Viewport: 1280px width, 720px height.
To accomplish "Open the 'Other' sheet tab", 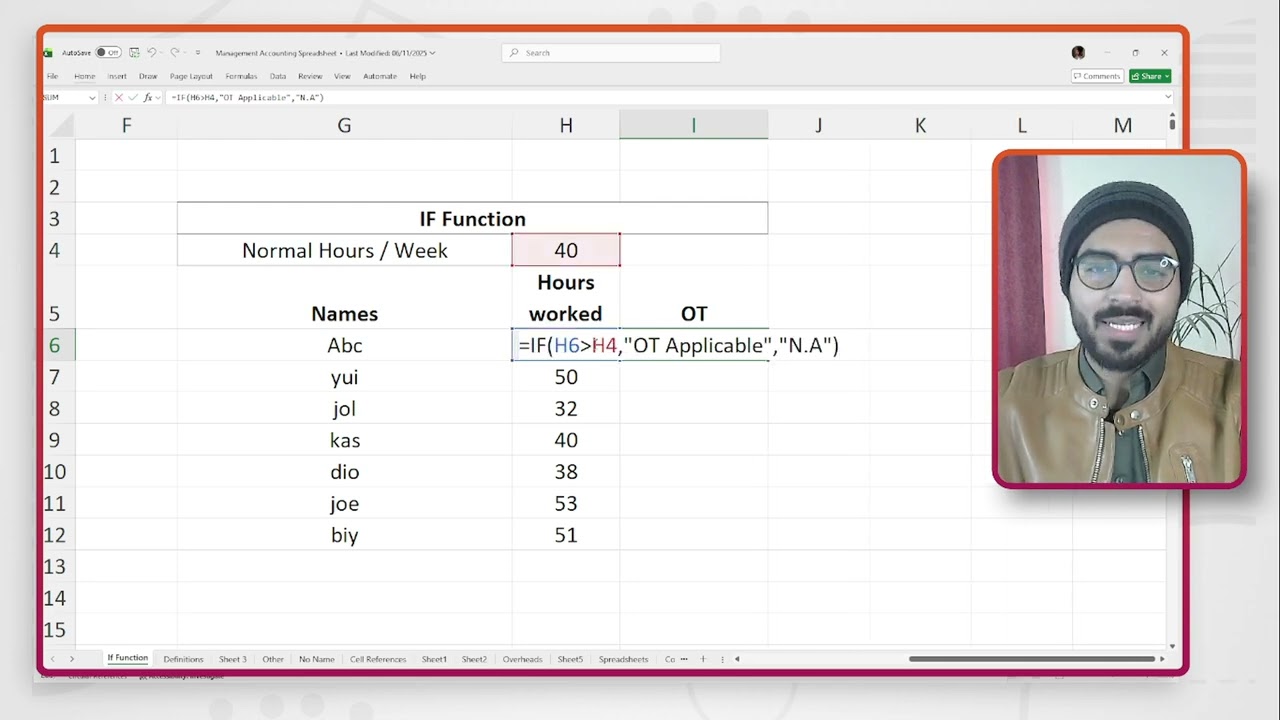I will click(x=273, y=659).
